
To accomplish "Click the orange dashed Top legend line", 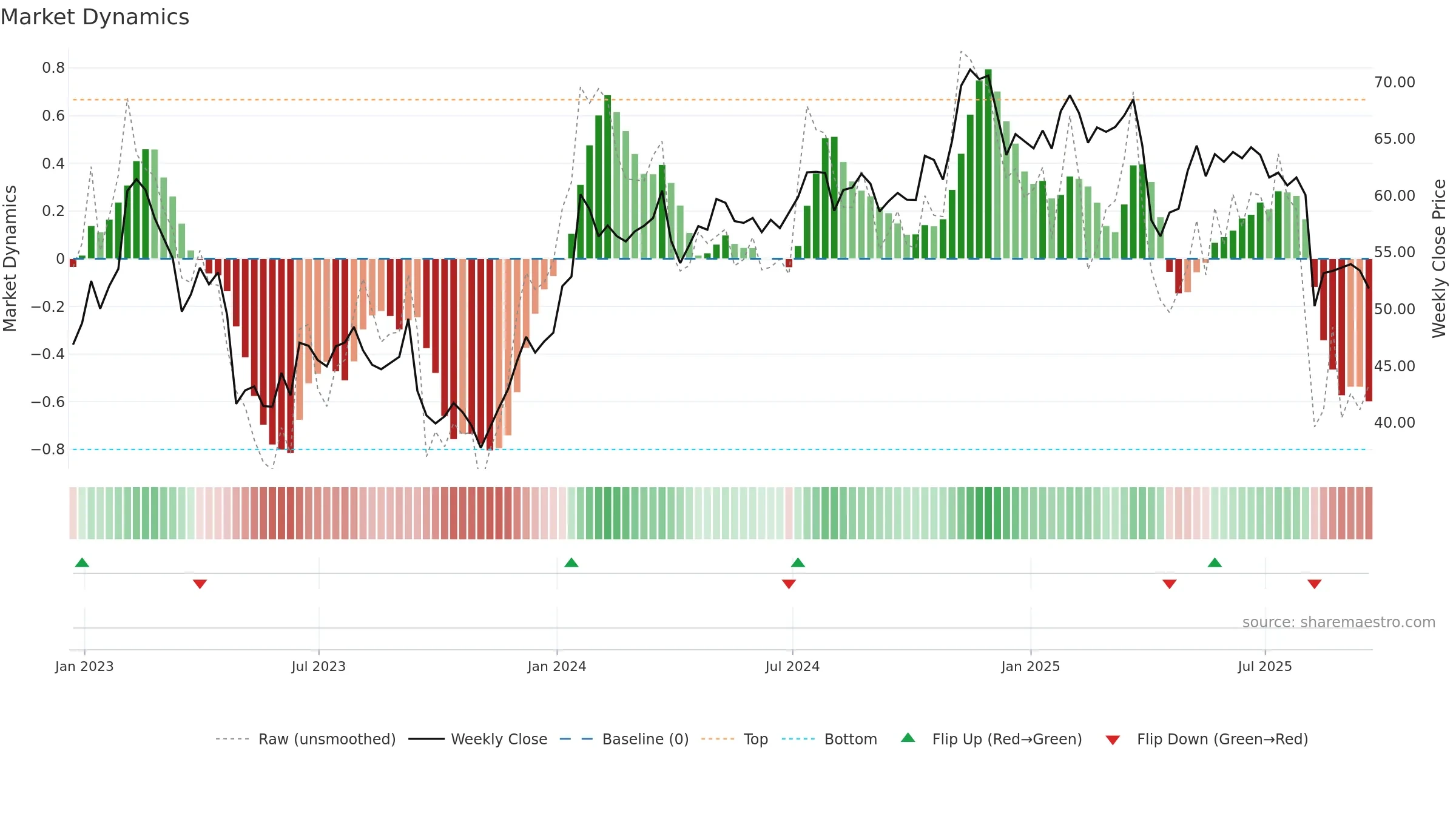I will [718, 739].
